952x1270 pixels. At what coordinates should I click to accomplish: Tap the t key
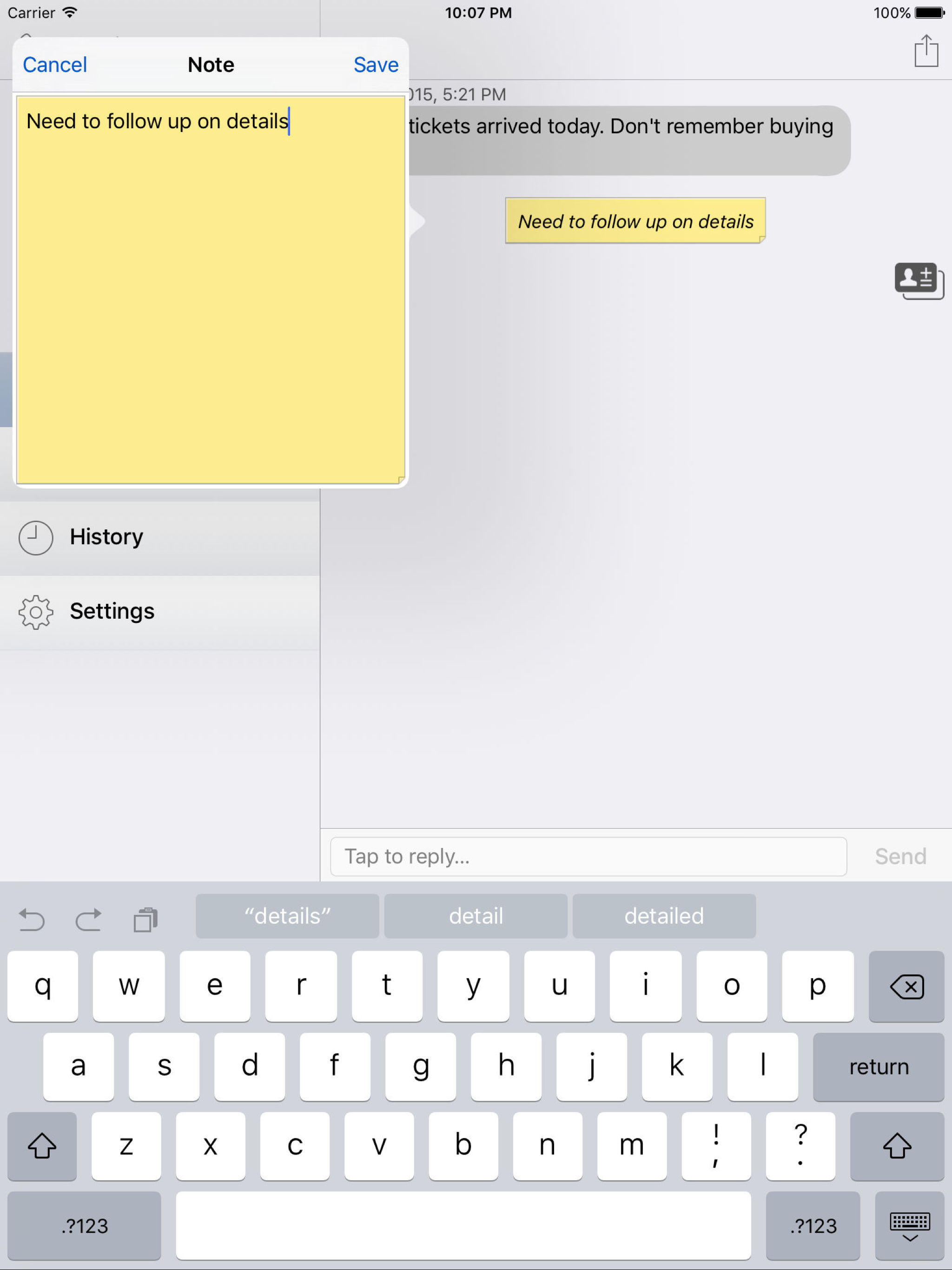click(387, 986)
